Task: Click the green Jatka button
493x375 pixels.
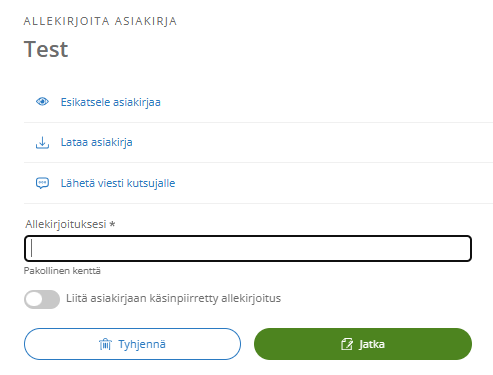Action: (363, 344)
